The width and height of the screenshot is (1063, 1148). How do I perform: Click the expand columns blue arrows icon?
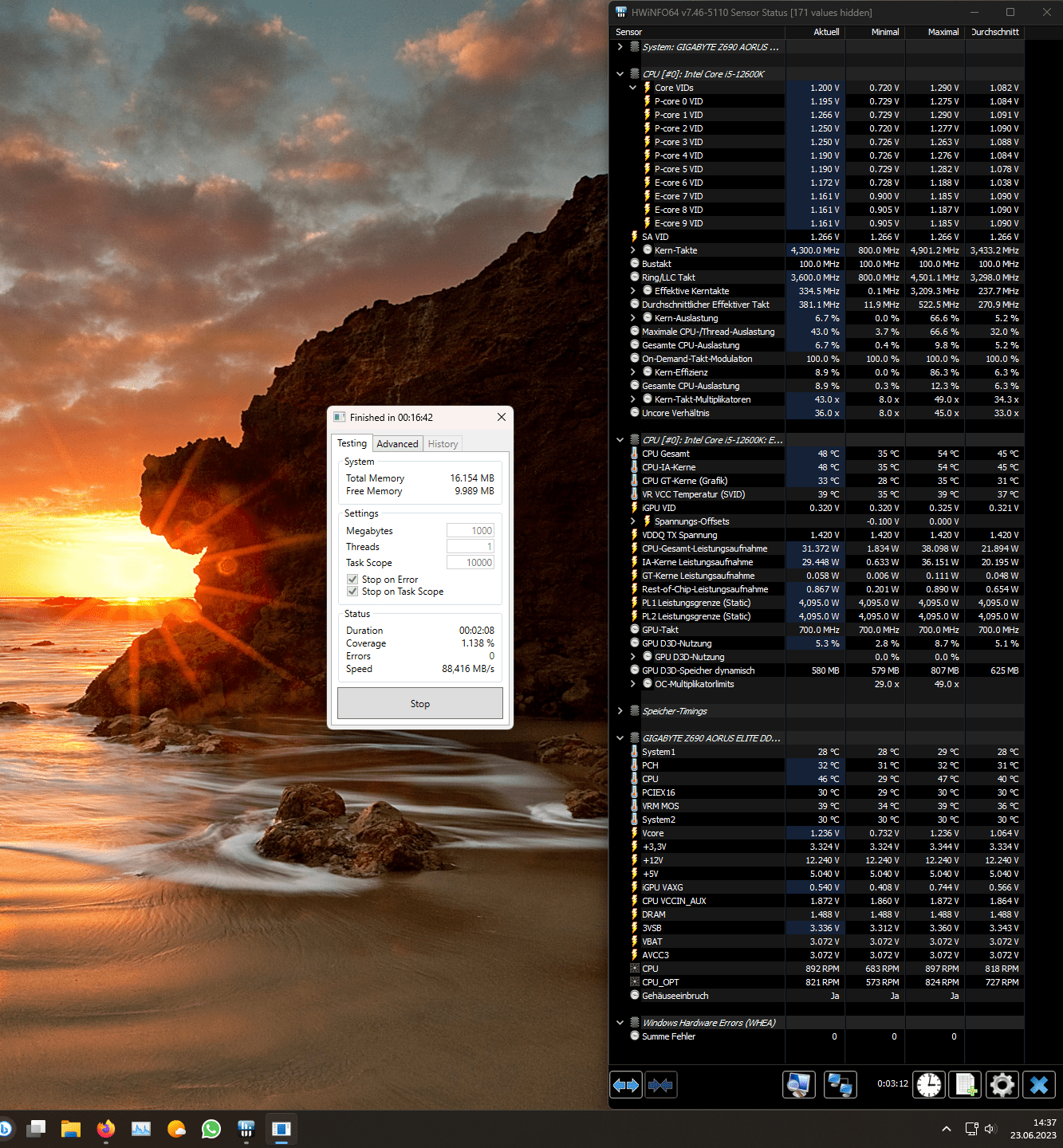[x=626, y=1085]
